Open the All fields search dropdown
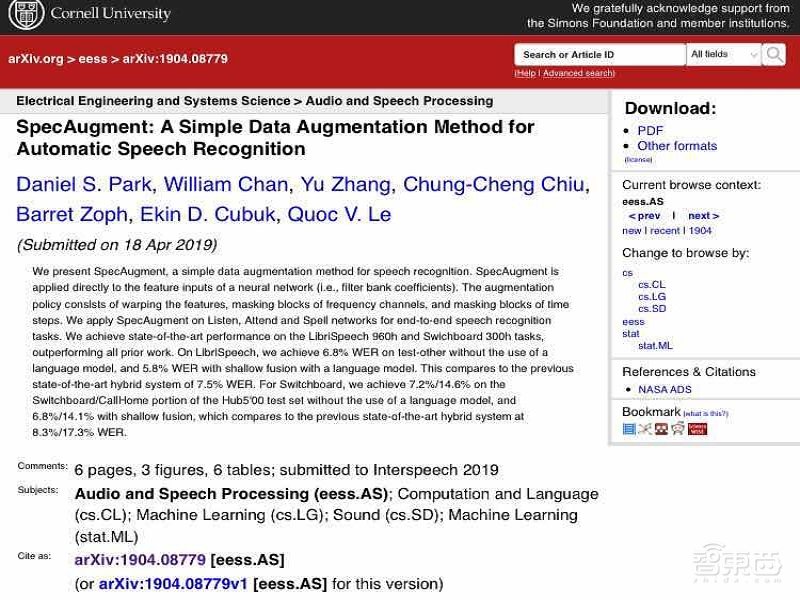This screenshot has height=600, width=800. [x=723, y=54]
